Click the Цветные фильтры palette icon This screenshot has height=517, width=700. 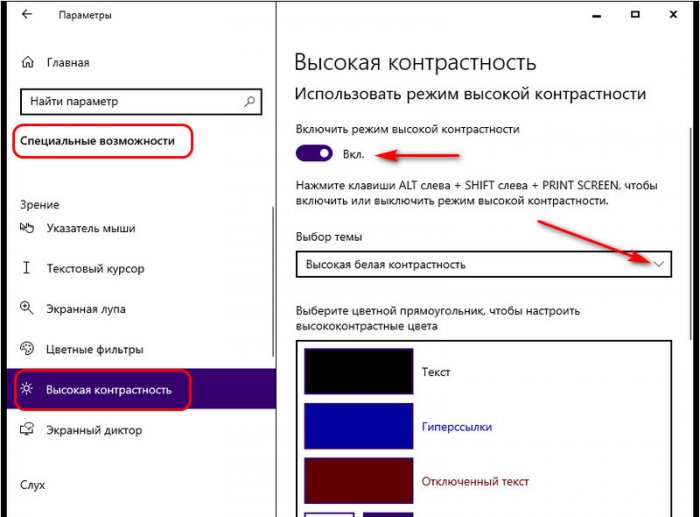27,350
